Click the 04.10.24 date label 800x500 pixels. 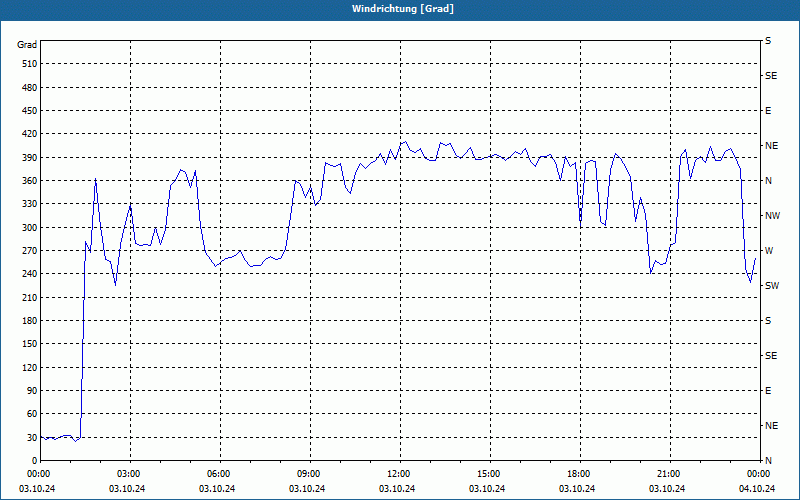757,489
